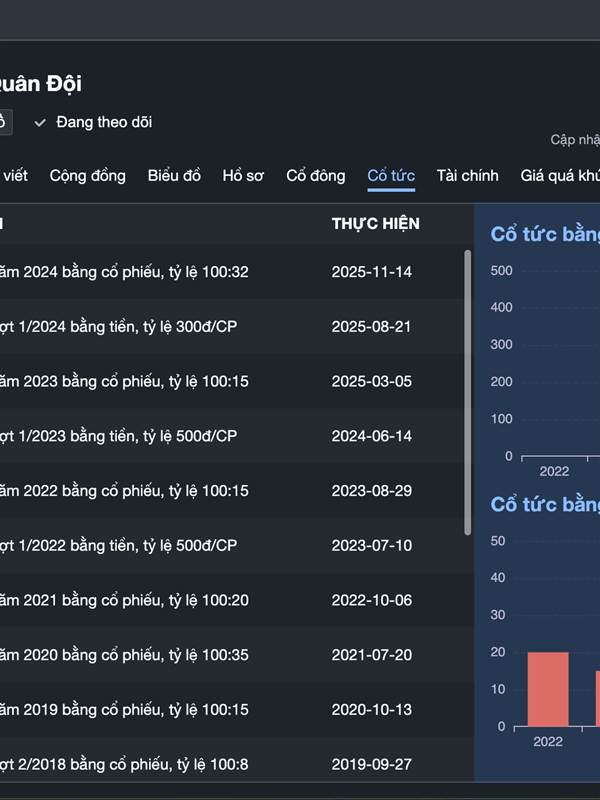
Task: Click the checkmark icon beside Đang theo dõi
Action: (40, 123)
